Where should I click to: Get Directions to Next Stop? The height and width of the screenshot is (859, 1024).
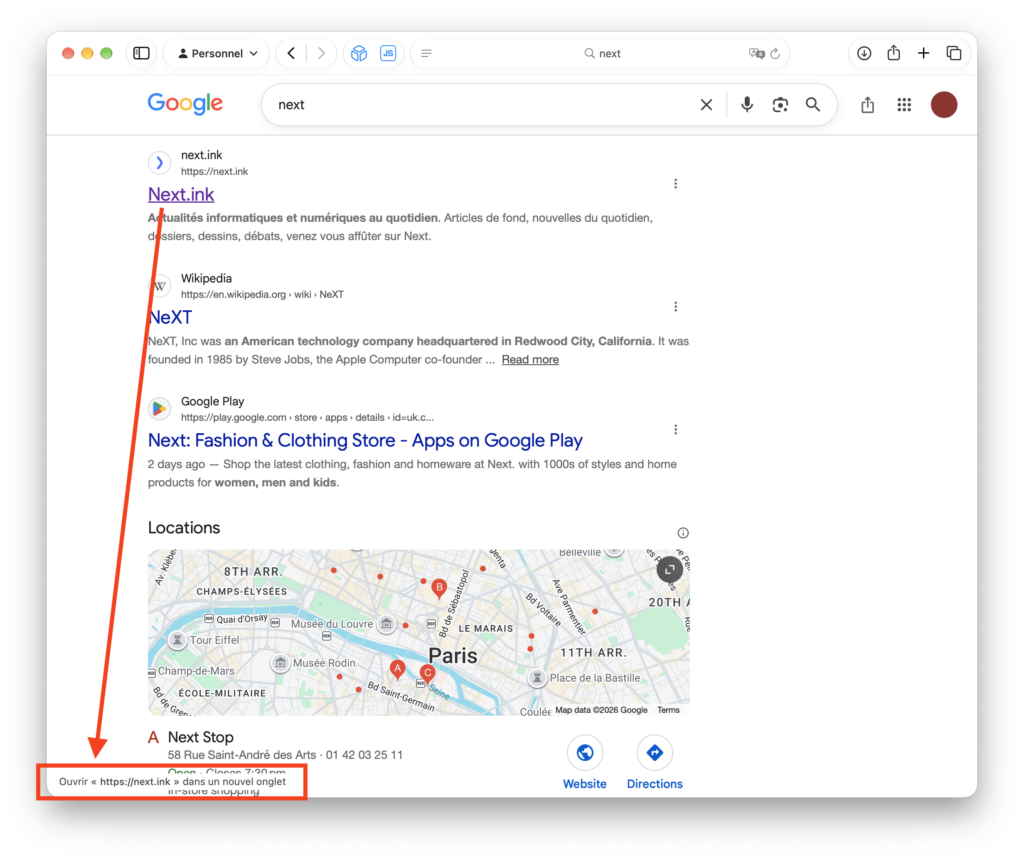pos(654,762)
